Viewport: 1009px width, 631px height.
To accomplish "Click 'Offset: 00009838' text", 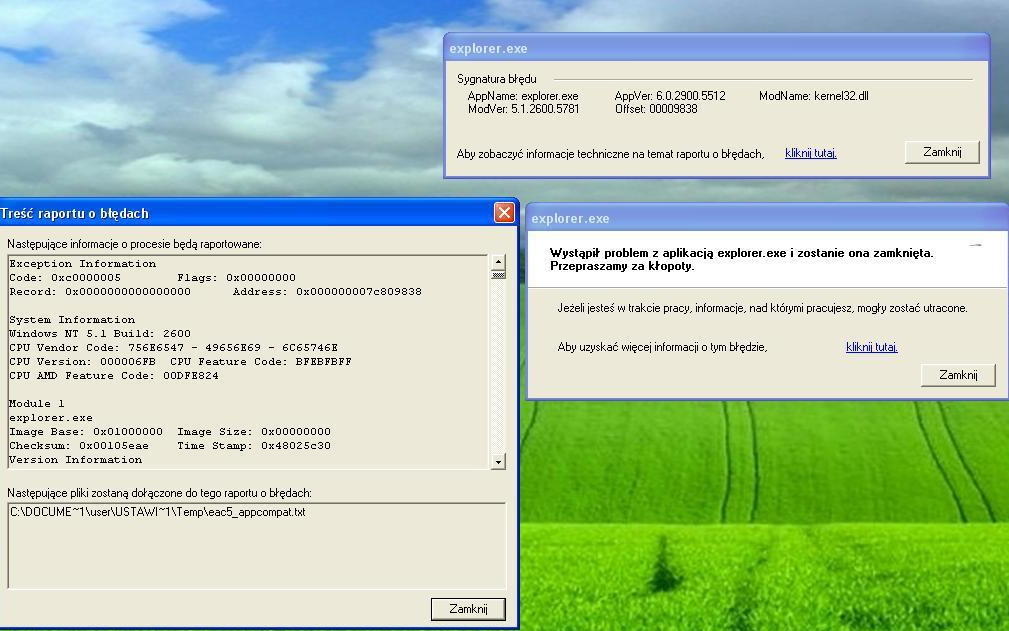I will (656, 109).
